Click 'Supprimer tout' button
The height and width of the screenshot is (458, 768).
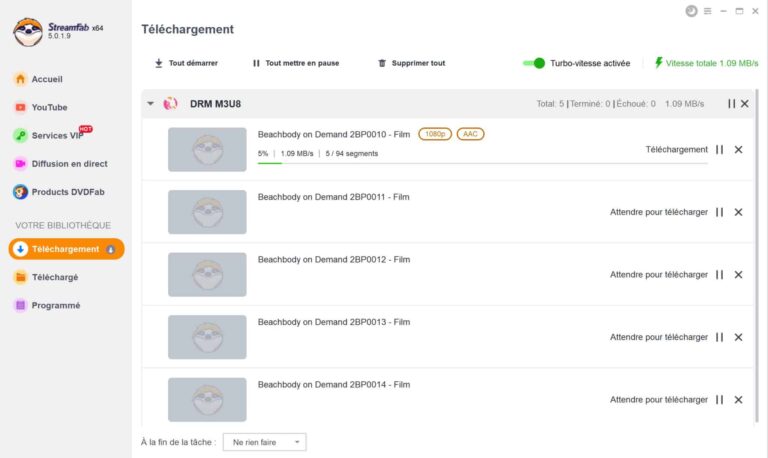(x=411, y=63)
